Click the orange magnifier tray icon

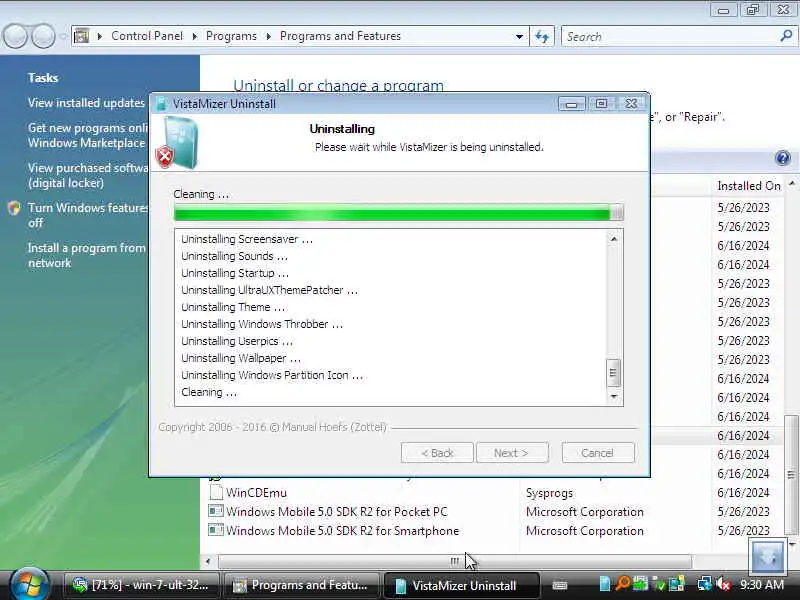click(622, 584)
